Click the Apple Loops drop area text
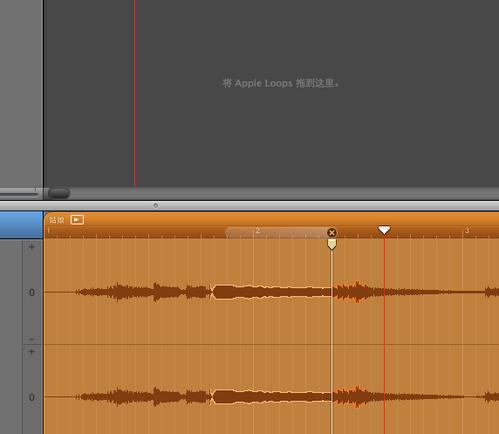 [x=280, y=83]
